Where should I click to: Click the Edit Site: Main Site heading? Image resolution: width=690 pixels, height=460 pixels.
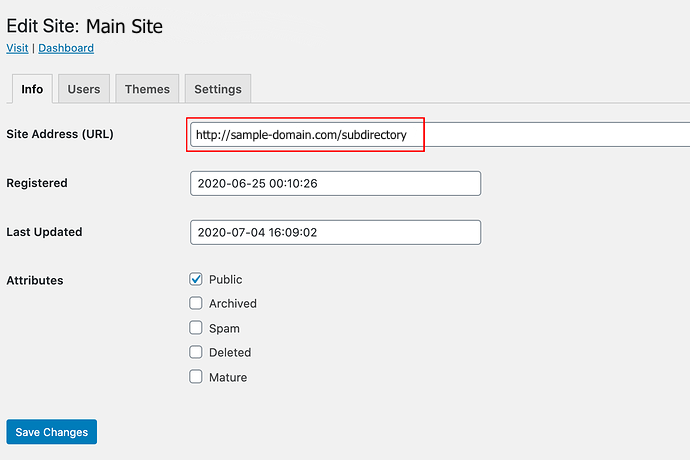(x=84, y=26)
